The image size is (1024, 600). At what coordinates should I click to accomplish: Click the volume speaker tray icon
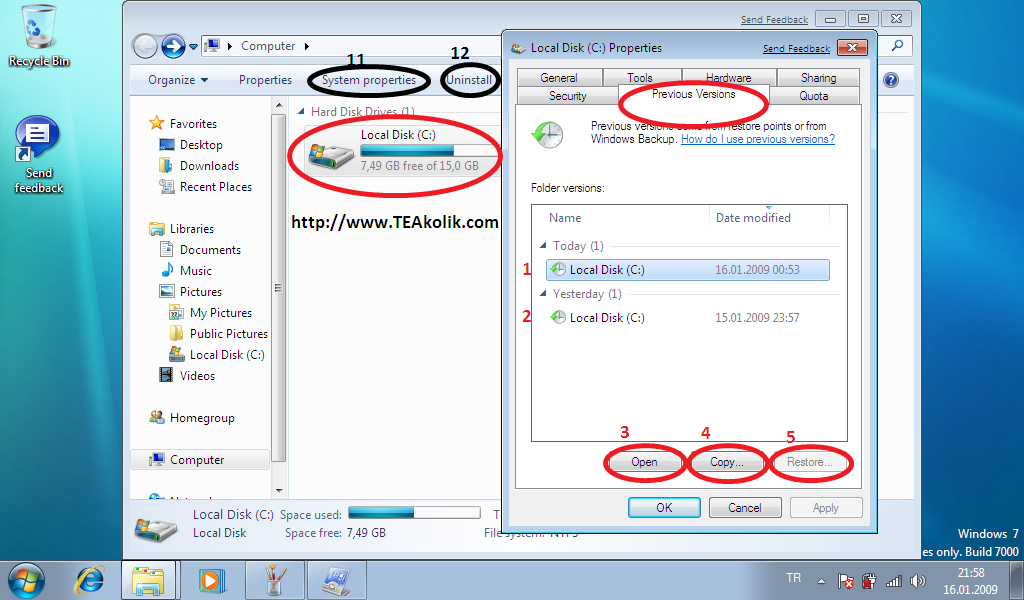click(918, 580)
